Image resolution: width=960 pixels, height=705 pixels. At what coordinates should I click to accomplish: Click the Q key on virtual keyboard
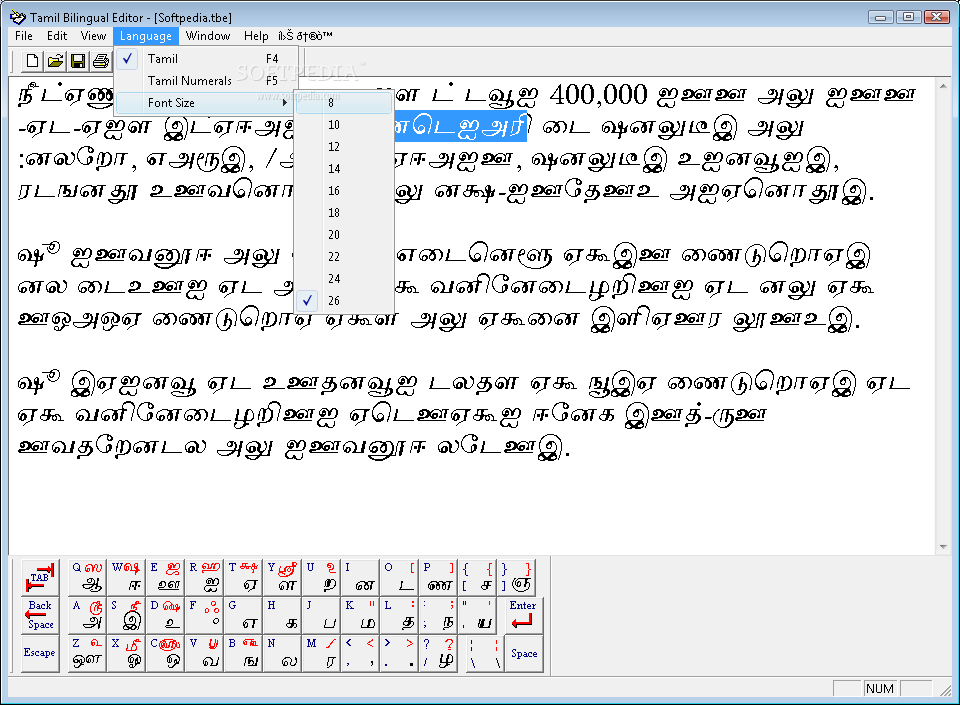tap(88, 576)
